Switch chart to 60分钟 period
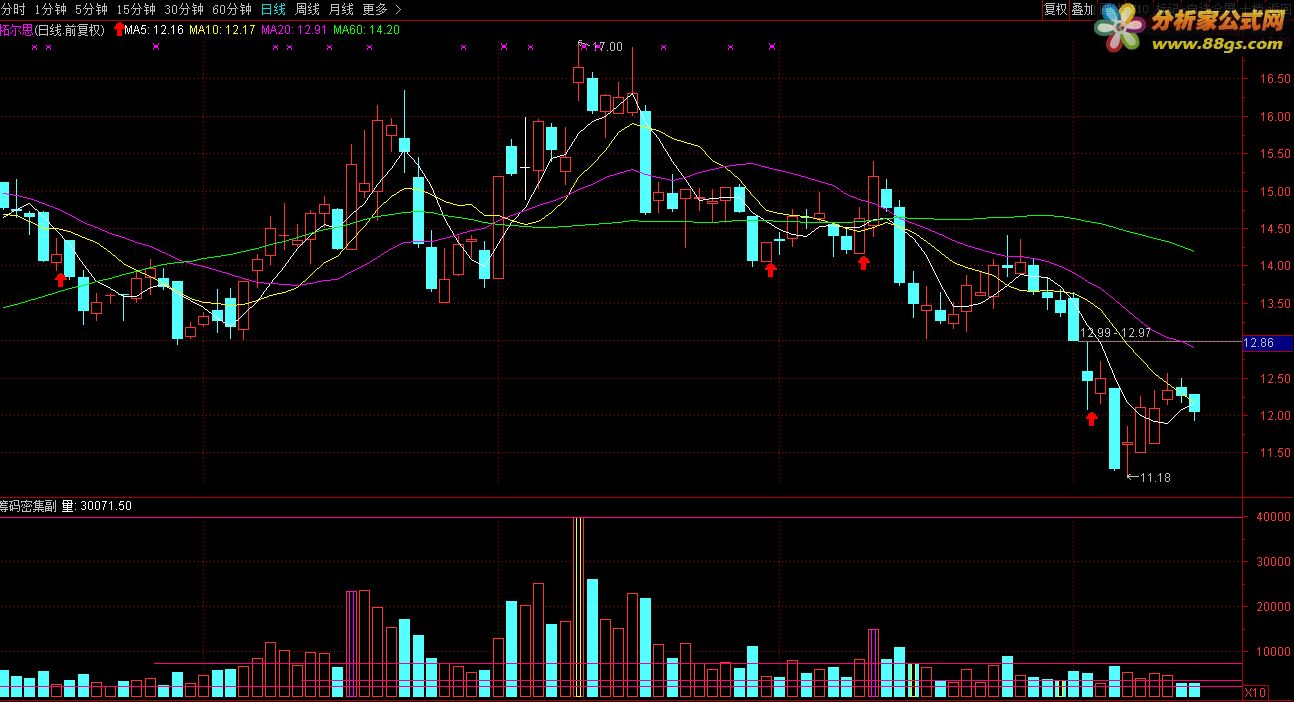This screenshot has height=702, width=1294. click(231, 9)
